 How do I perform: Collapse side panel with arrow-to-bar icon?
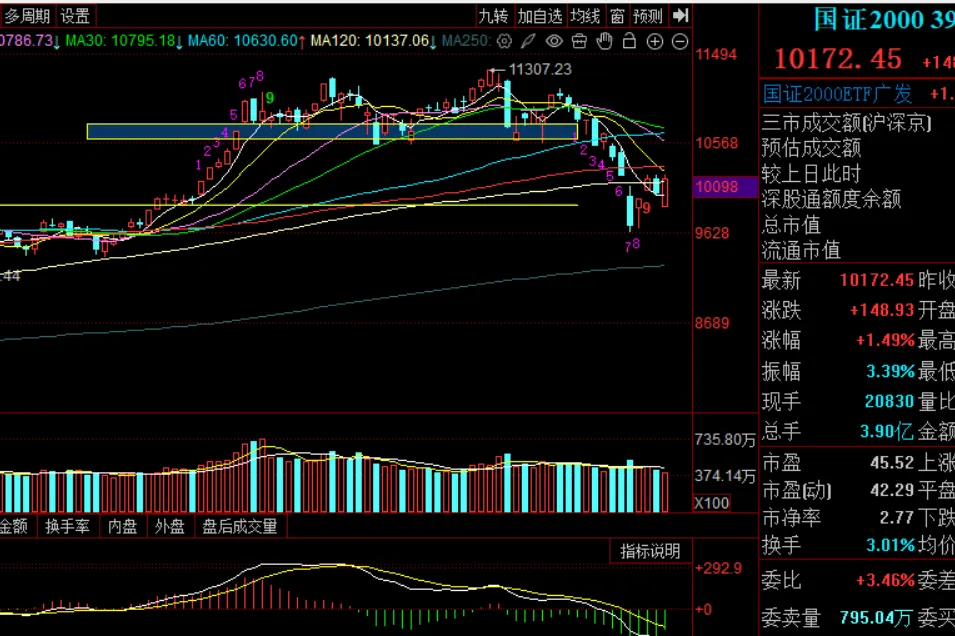680,15
